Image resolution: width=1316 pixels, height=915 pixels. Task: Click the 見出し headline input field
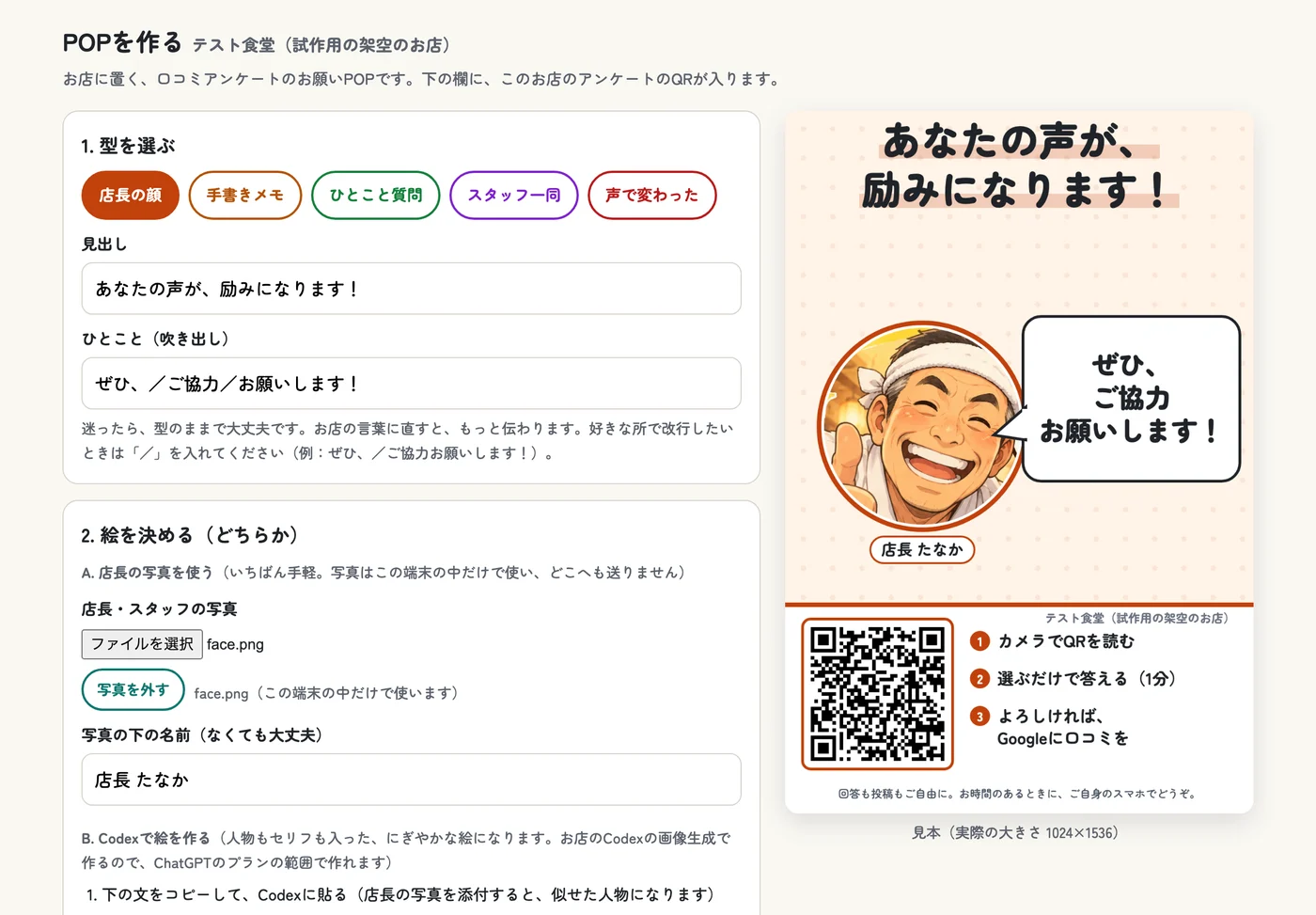411,289
